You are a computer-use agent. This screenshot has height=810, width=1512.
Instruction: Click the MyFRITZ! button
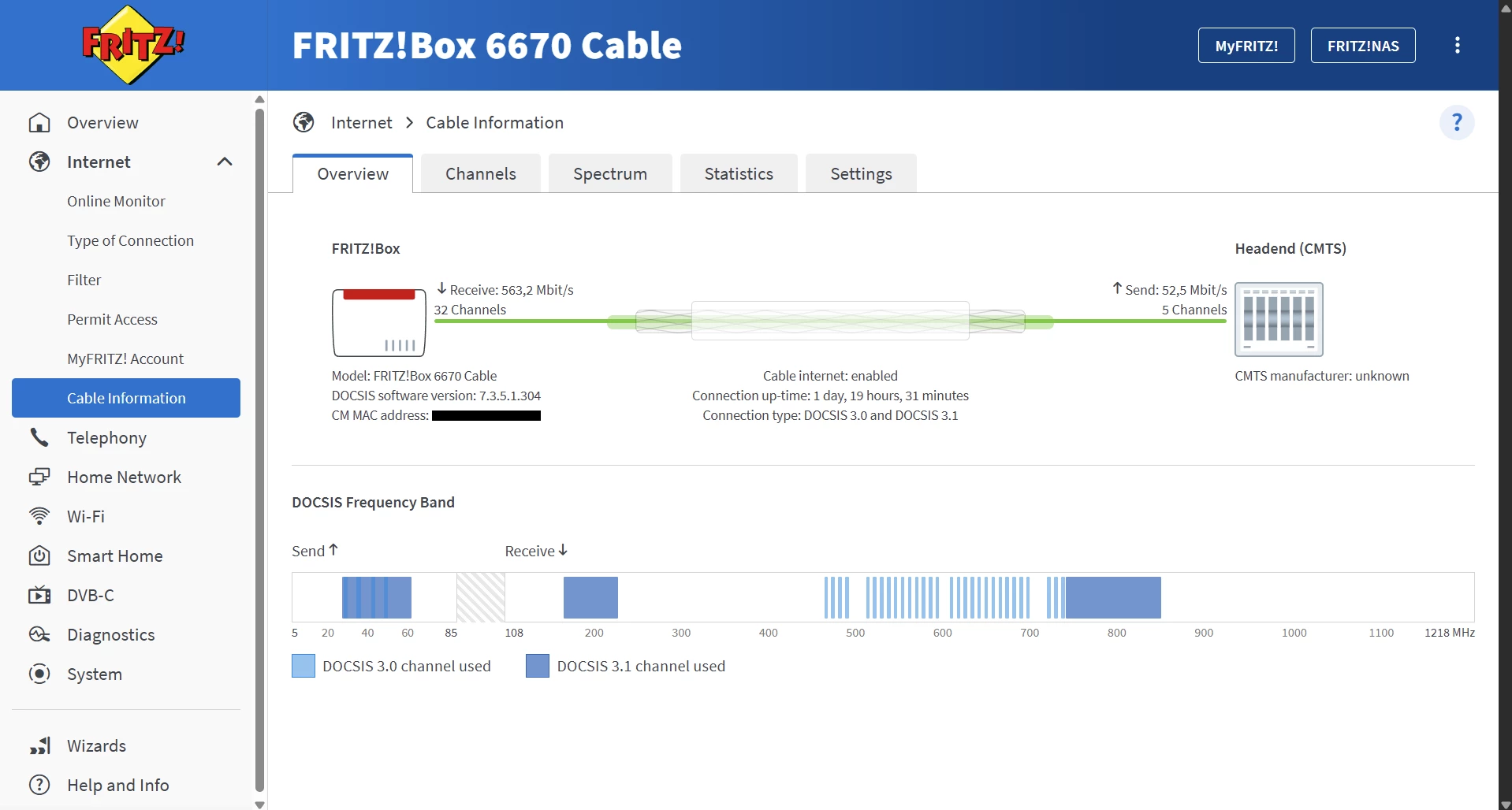[1246, 45]
